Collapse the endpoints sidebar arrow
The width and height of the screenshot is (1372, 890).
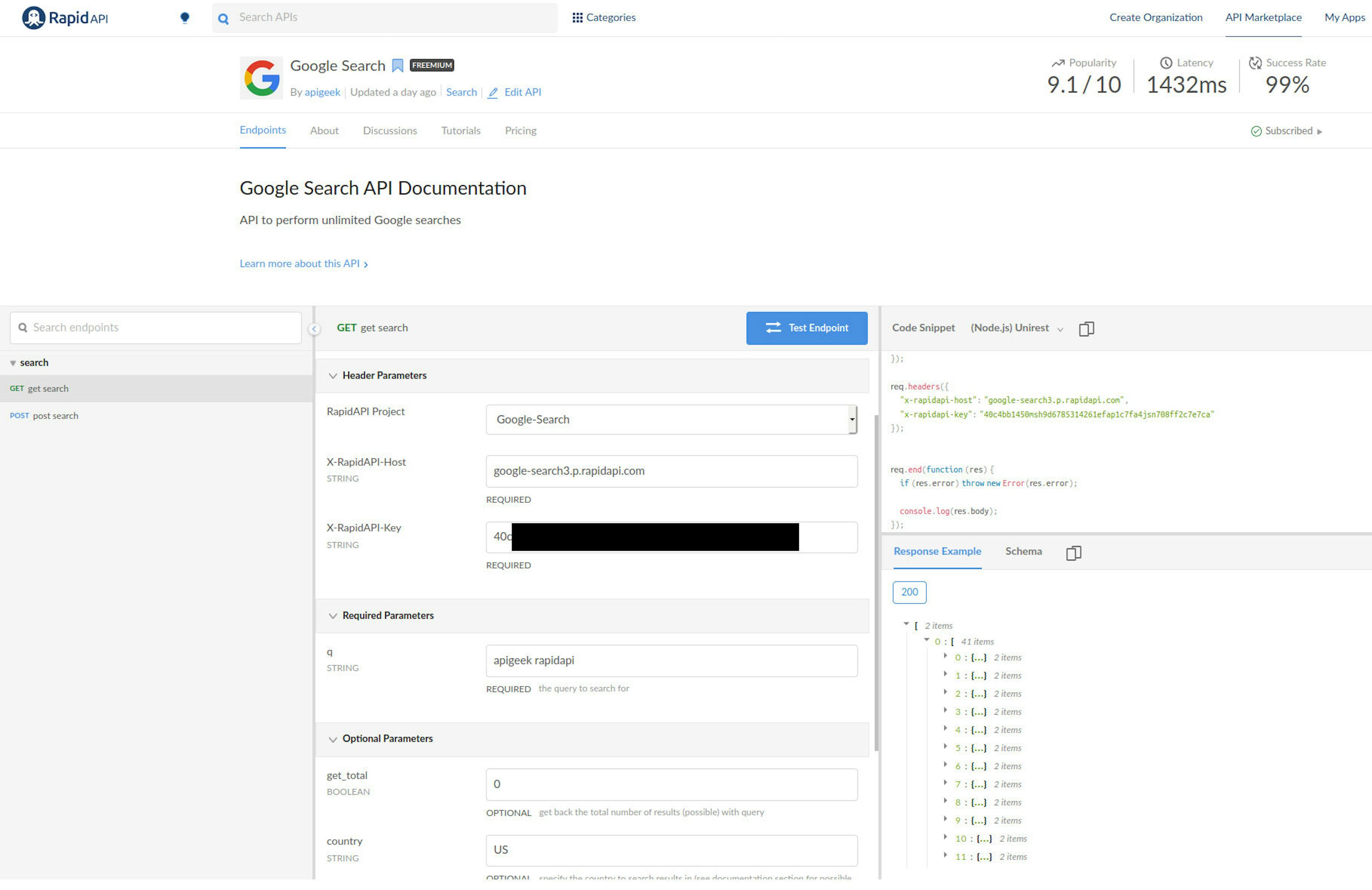click(x=314, y=329)
